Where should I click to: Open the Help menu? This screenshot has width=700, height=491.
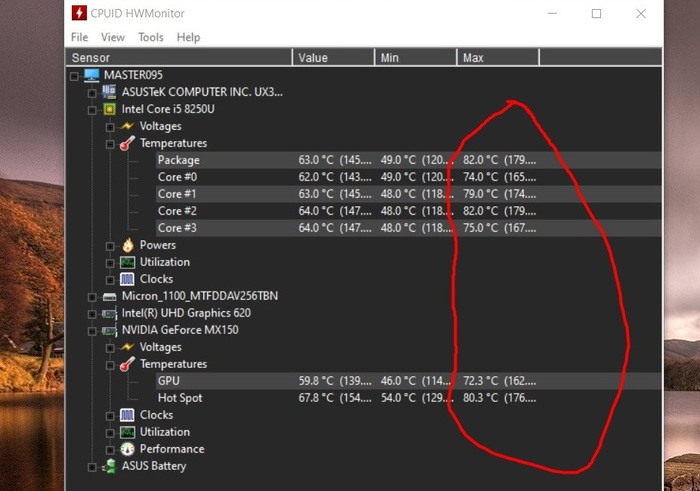click(188, 37)
